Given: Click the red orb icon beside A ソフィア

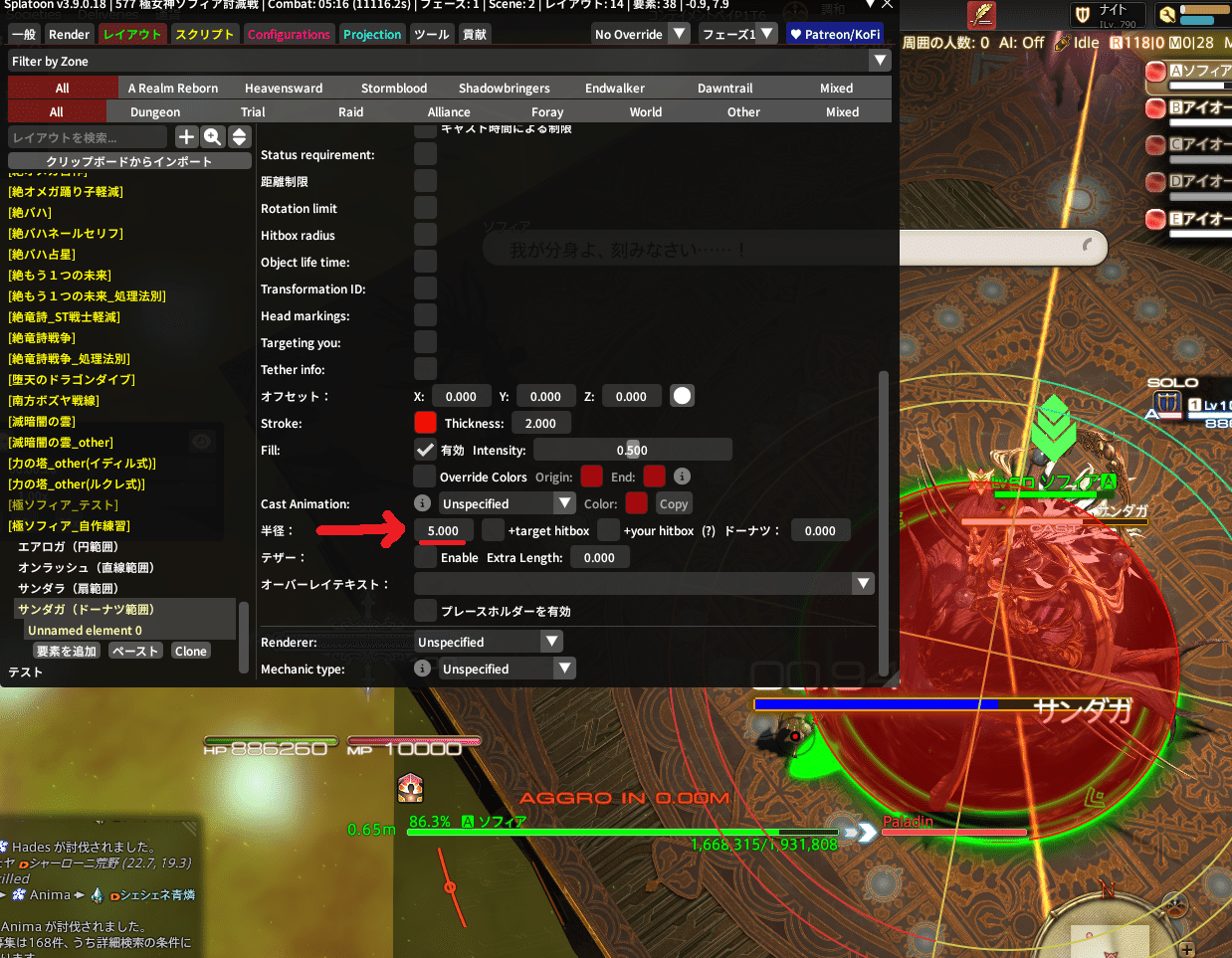Looking at the screenshot, I should [1155, 72].
